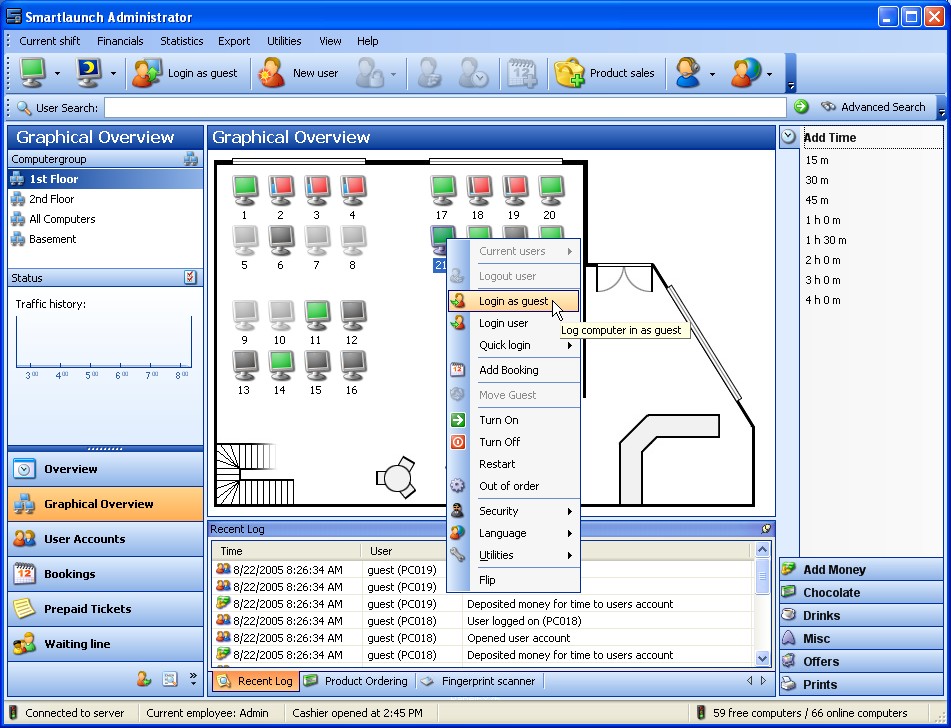Open the dropdown arrow beside globe user icon
Image resolution: width=951 pixels, height=728 pixels.
(769, 74)
